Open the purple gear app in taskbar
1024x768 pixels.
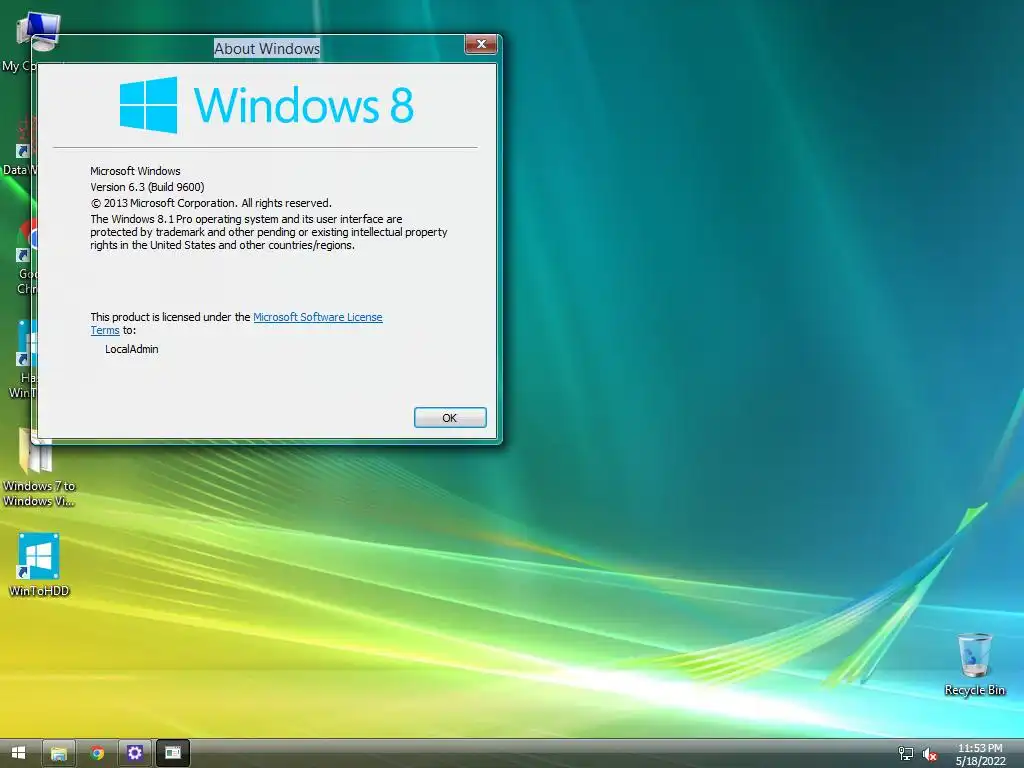click(x=135, y=753)
